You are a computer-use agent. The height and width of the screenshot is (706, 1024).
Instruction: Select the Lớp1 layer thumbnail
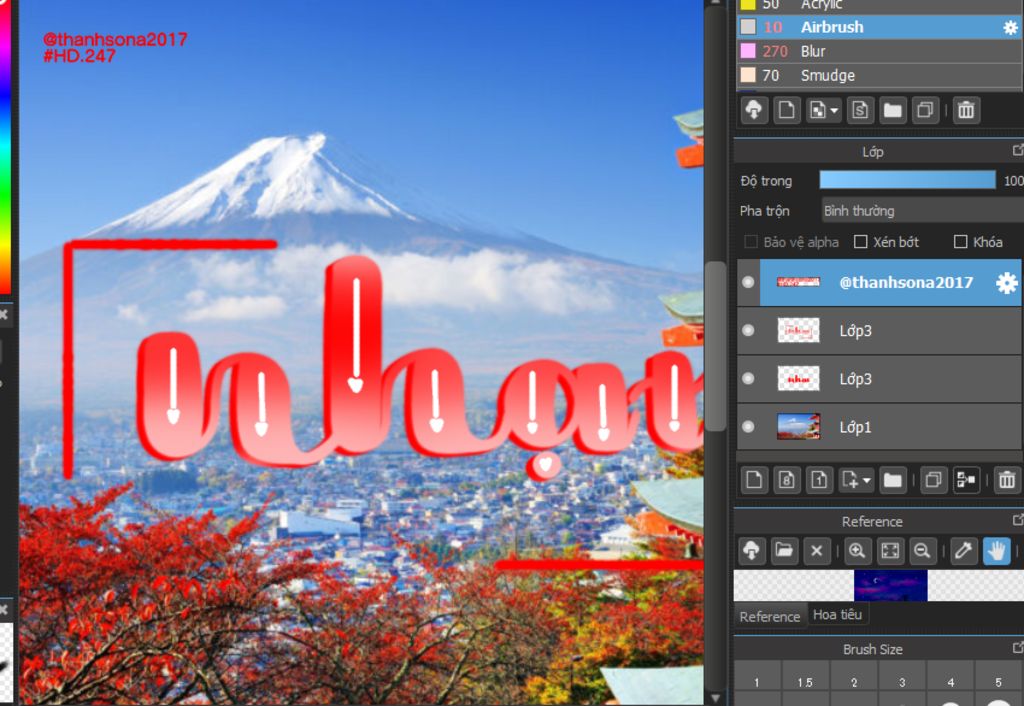798,426
